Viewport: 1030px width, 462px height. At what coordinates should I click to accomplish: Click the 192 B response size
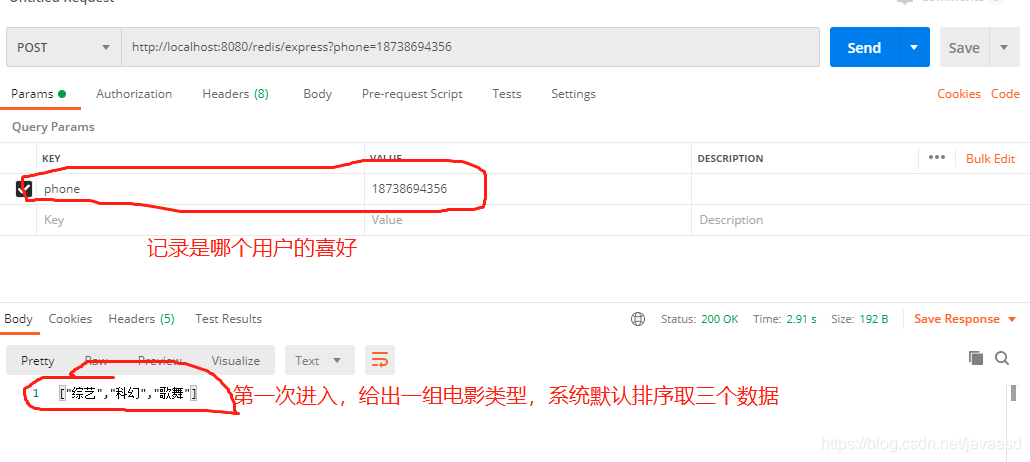(873, 319)
